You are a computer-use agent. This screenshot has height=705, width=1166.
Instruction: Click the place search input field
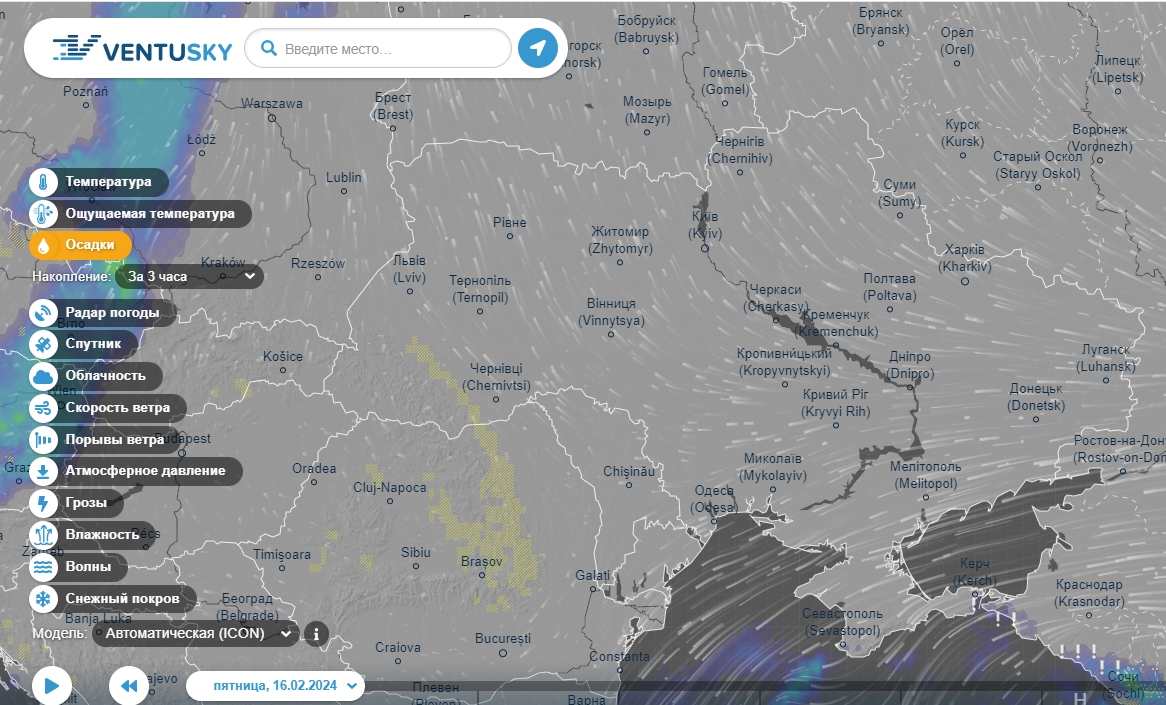click(390, 48)
